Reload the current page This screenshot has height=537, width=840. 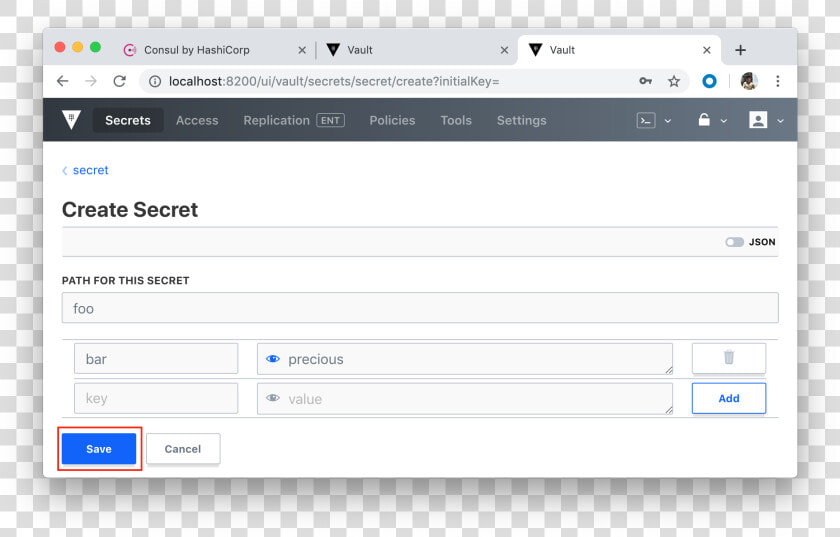click(x=119, y=81)
